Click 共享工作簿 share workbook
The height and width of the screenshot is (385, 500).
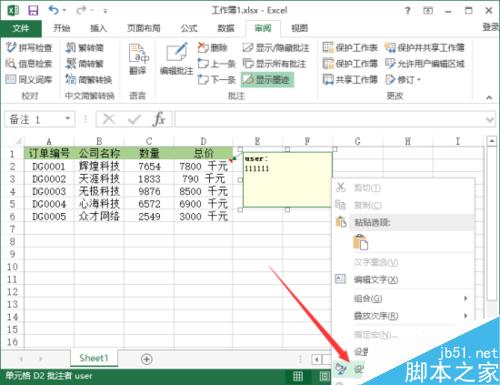click(350, 79)
